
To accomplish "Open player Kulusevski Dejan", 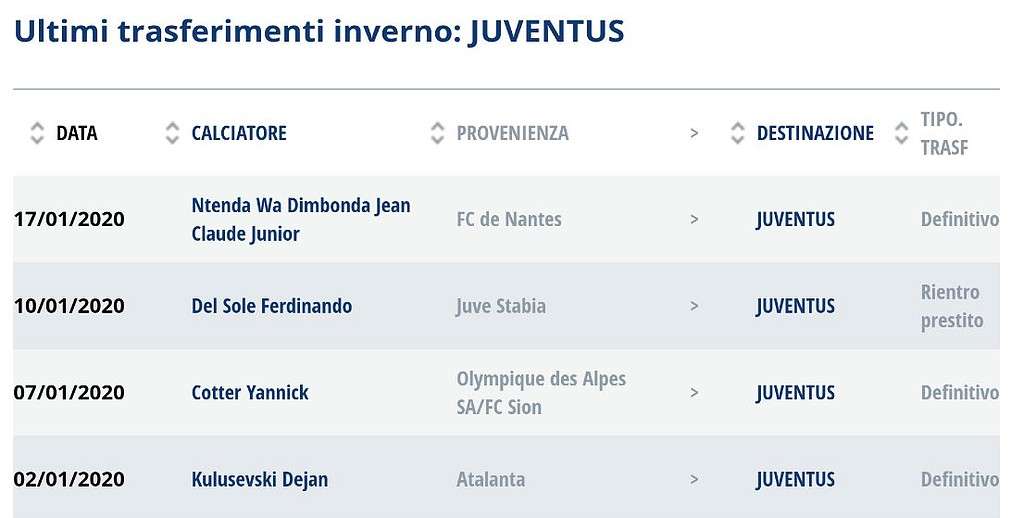I will (260, 479).
